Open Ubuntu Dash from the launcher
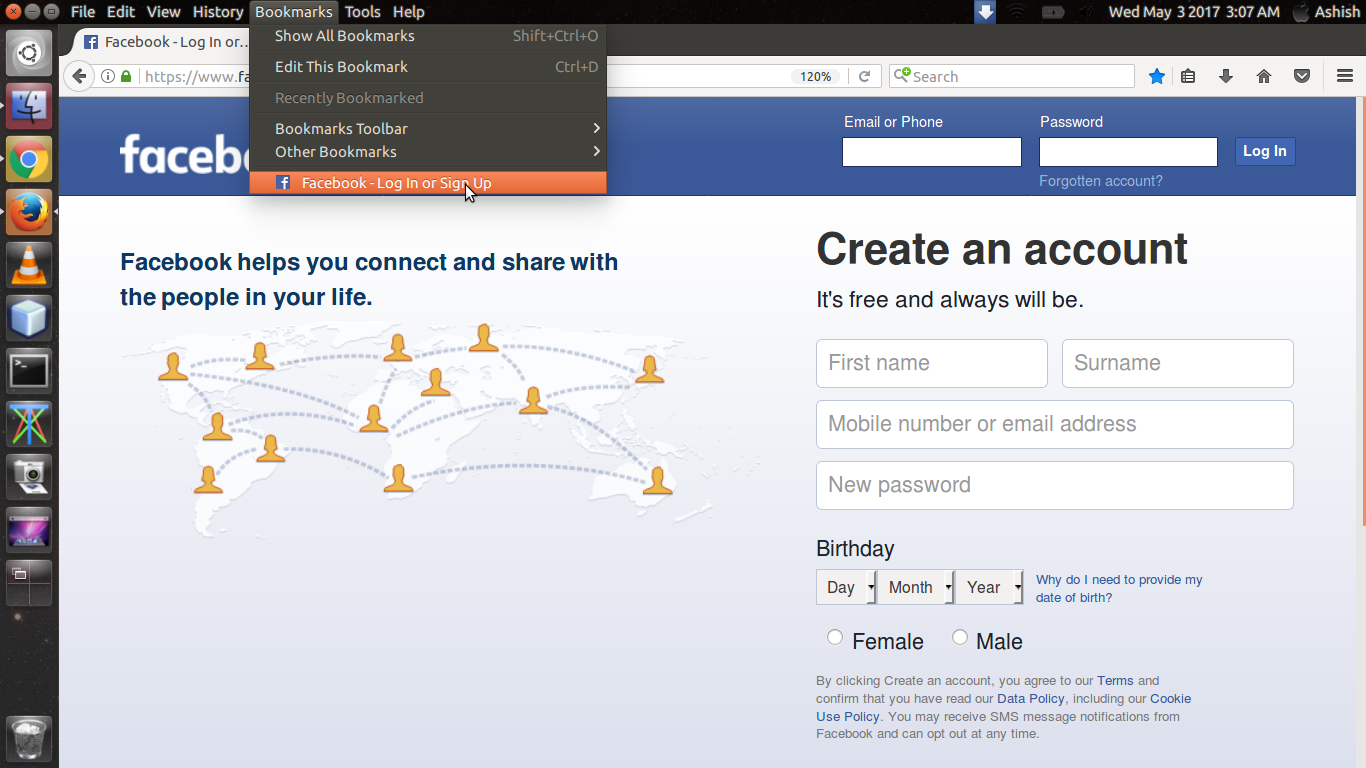The width and height of the screenshot is (1366, 768). point(29,53)
